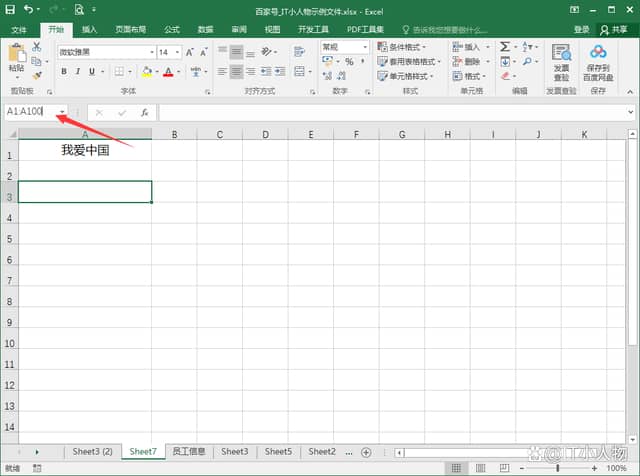Click the font color red A swatch

coord(168,72)
